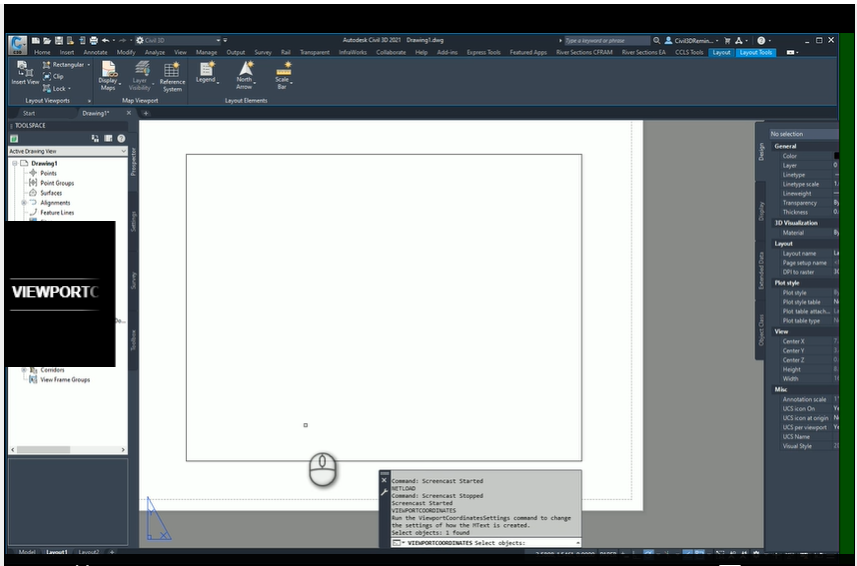
Task: Click the keyword search input field
Action: (607, 40)
